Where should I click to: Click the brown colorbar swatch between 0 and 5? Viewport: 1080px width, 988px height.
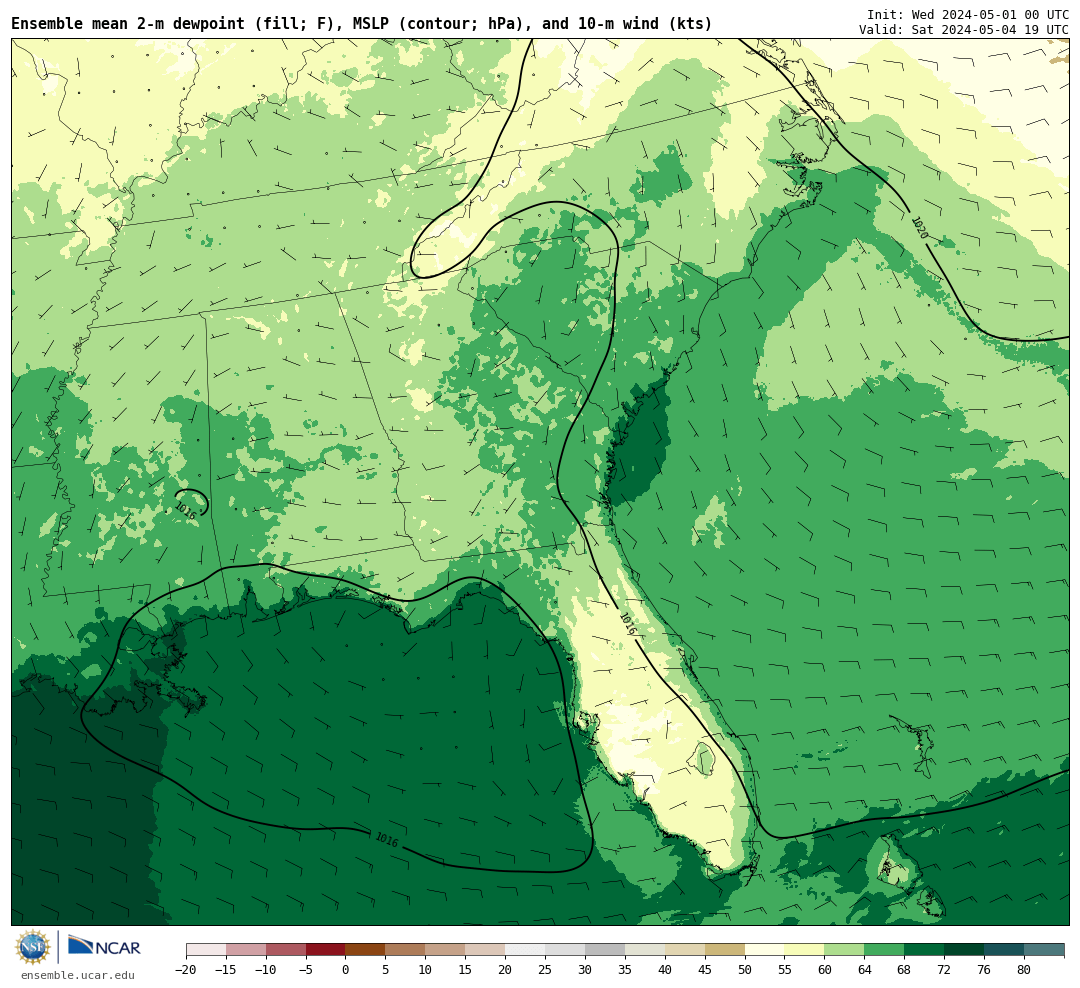tap(364, 950)
